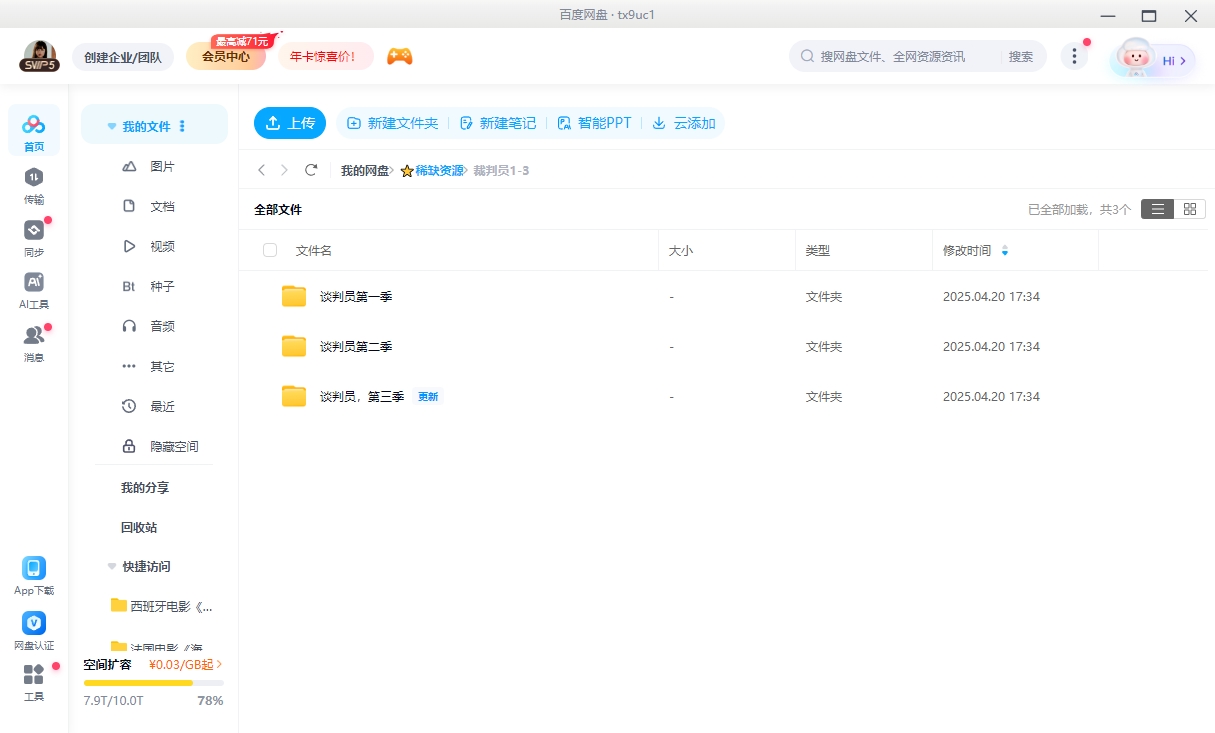Click the refresh icon in breadcrumb bar
Image resolution: width=1215 pixels, height=733 pixels.
point(311,170)
